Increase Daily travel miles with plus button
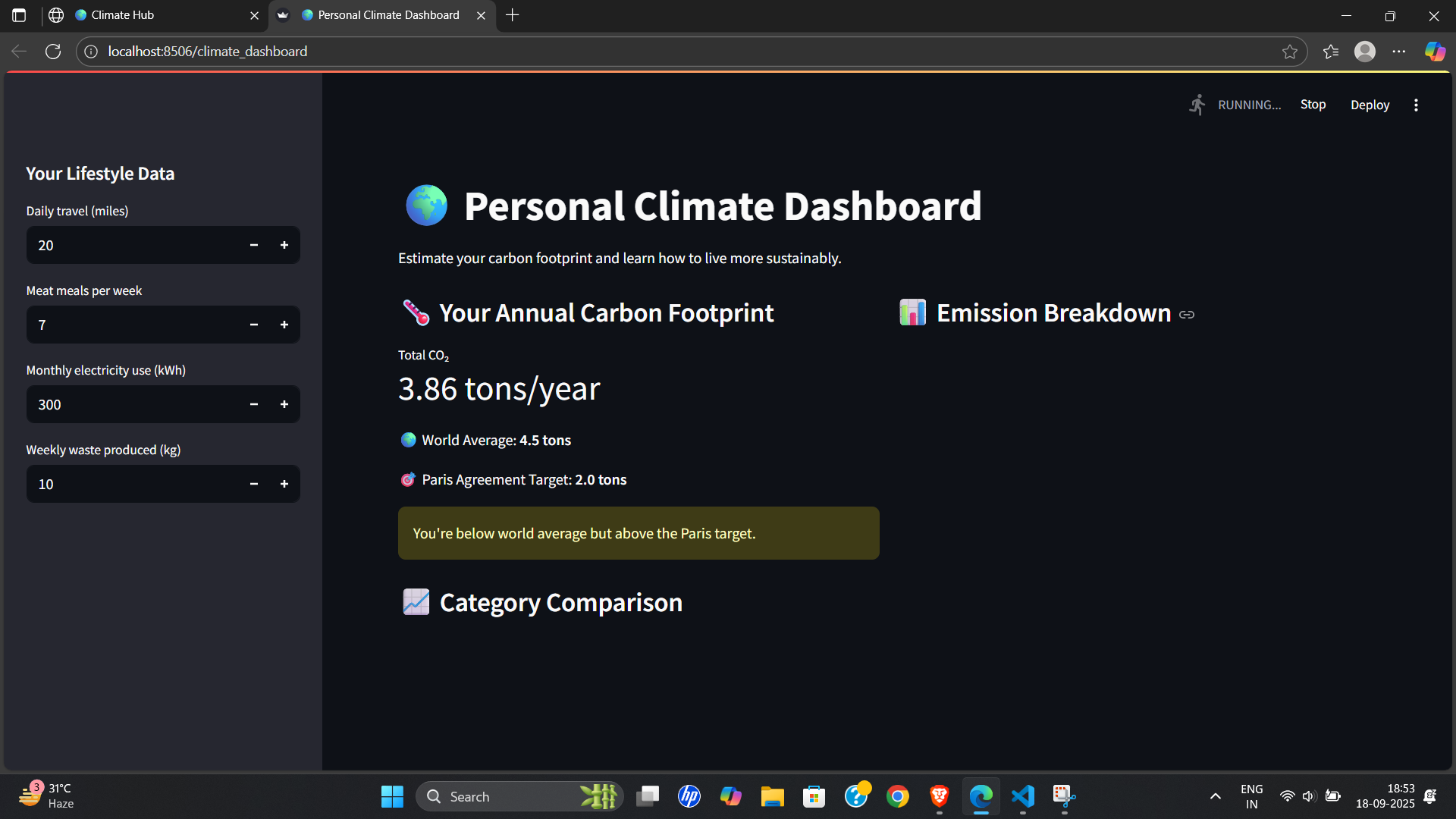Viewport: 1456px width, 819px height. coord(284,245)
